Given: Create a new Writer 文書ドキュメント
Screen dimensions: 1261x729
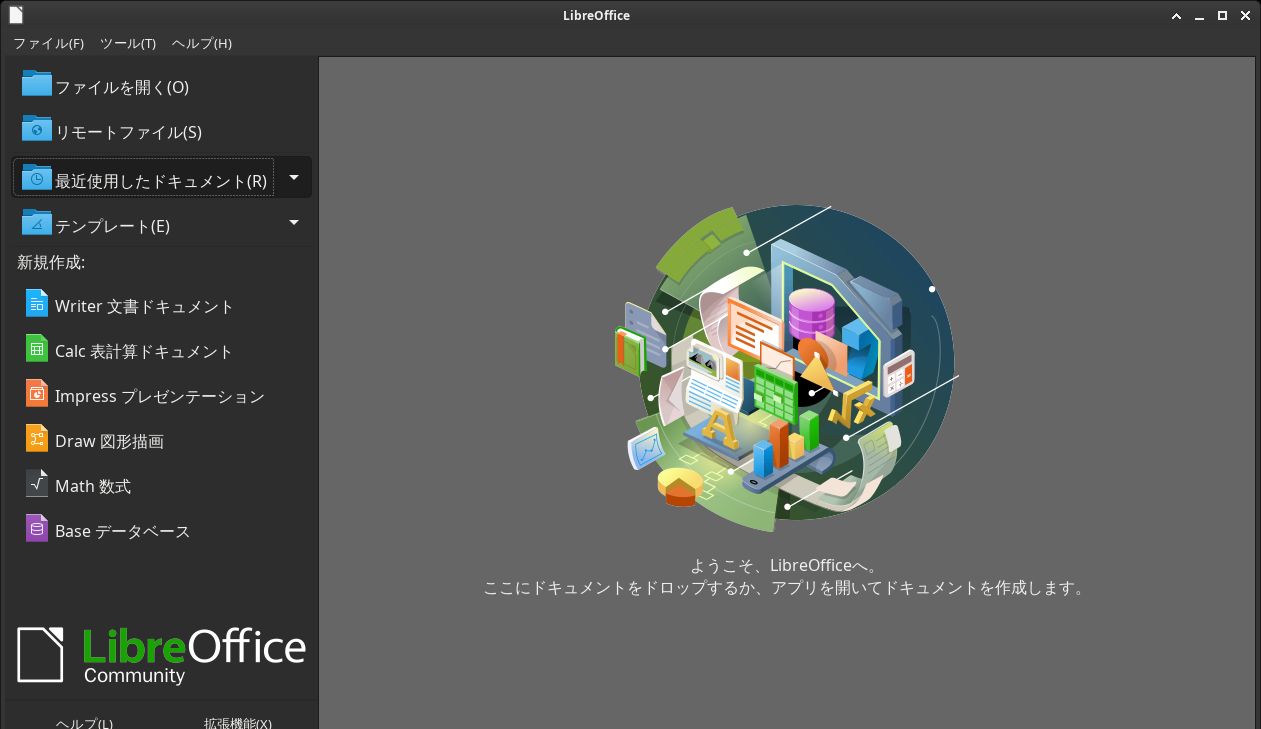Looking at the screenshot, I should point(161,306).
